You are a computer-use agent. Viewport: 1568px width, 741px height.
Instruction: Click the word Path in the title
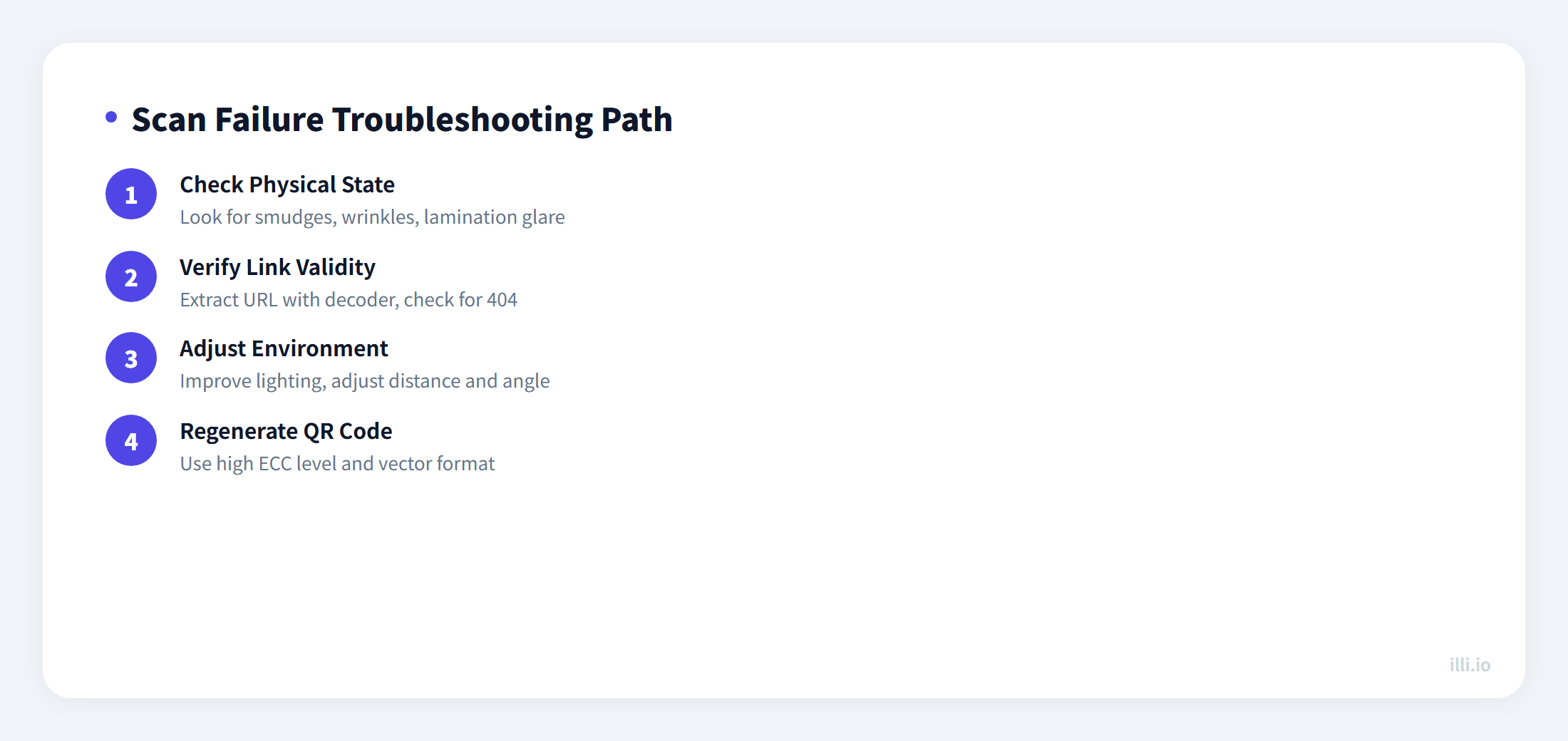[636, 120]
